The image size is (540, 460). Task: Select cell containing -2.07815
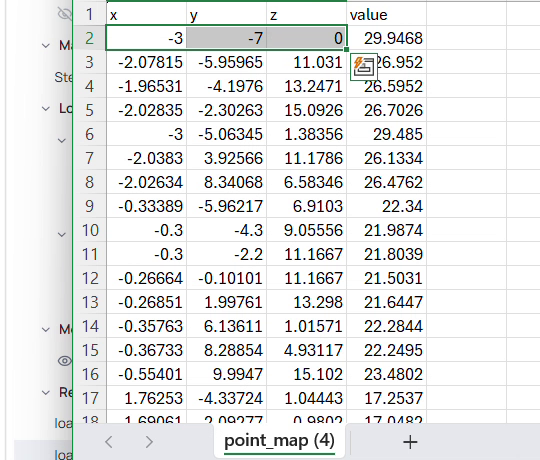click(x=146, y=62)
